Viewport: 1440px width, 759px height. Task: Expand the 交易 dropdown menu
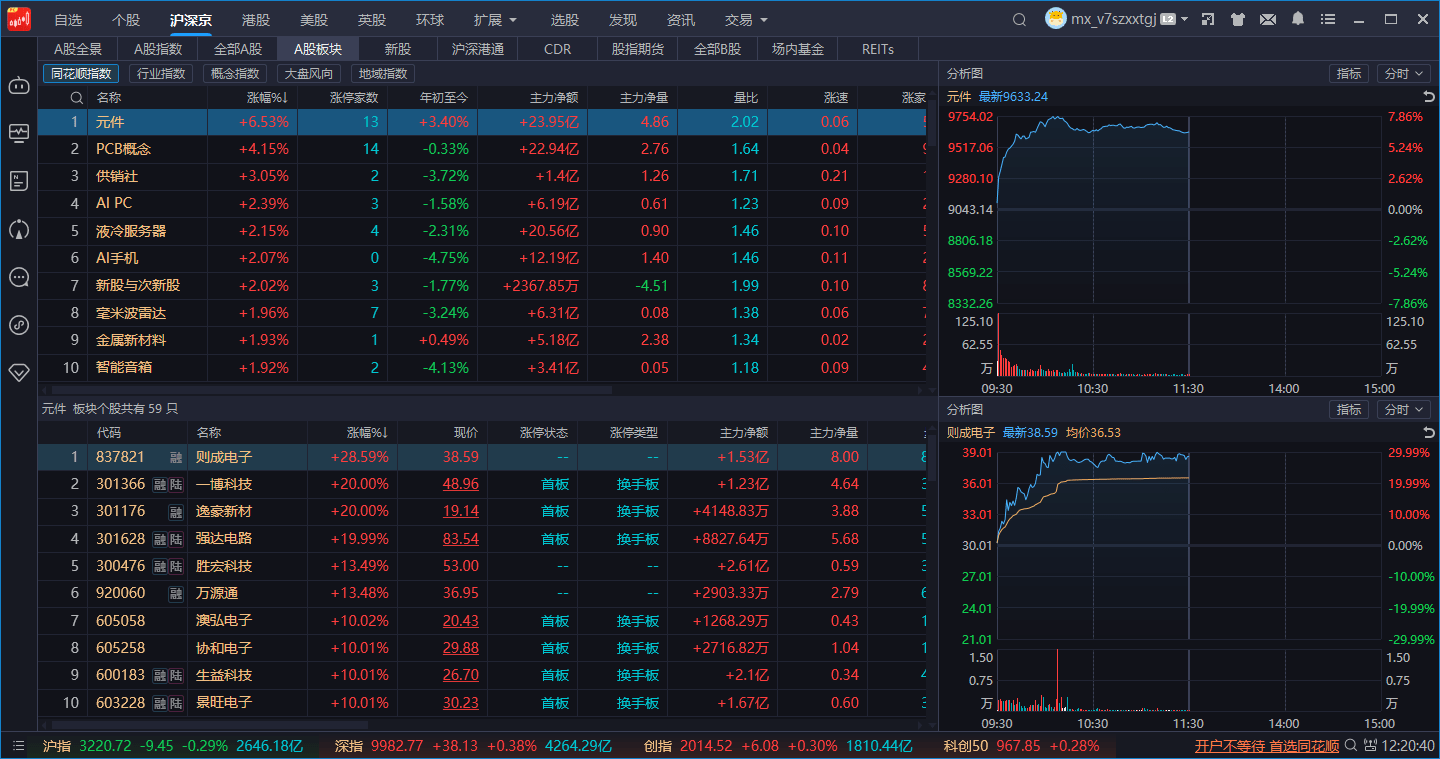click(746, 20)
